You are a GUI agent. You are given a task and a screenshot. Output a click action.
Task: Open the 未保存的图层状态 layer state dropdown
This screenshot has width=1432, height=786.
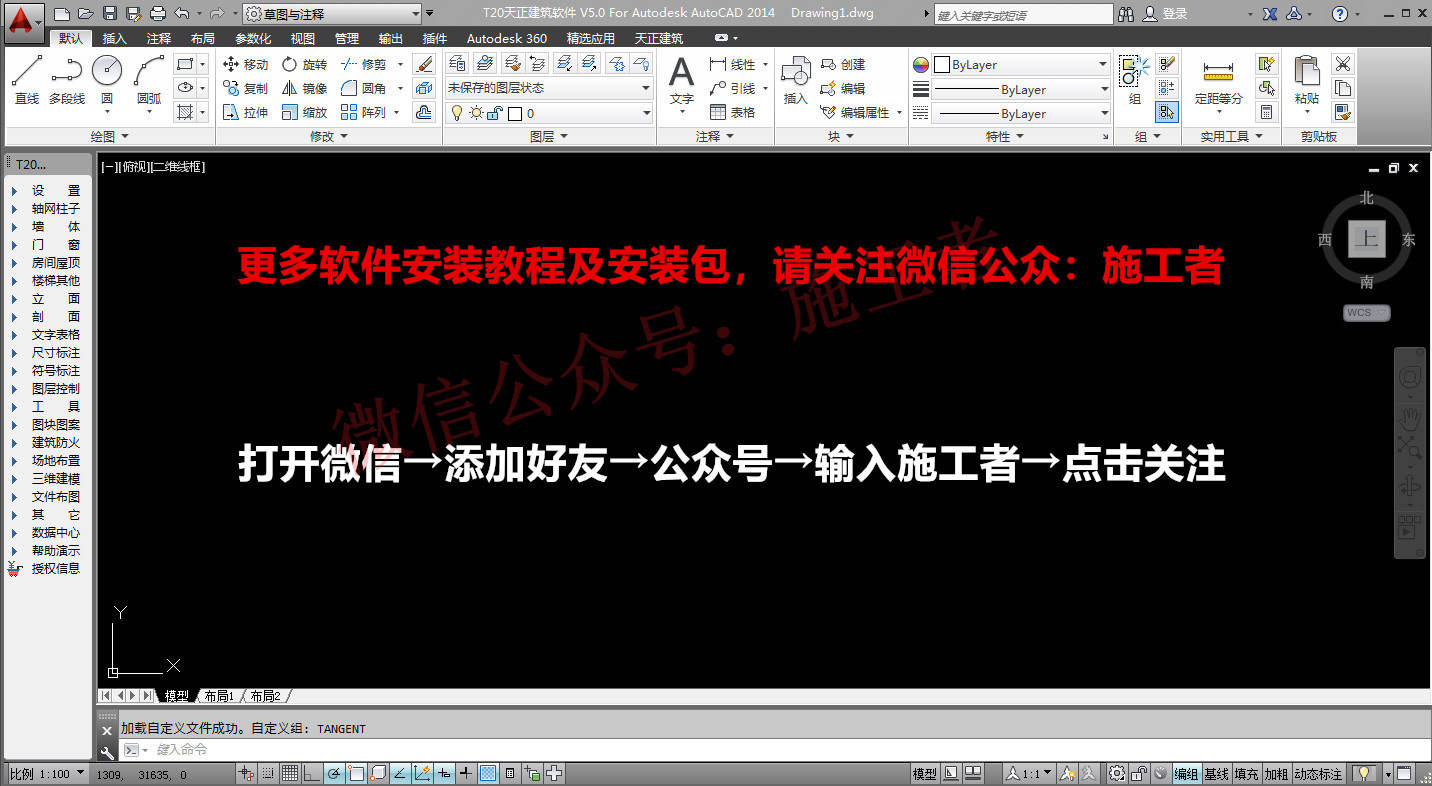[x=549, y=88]
